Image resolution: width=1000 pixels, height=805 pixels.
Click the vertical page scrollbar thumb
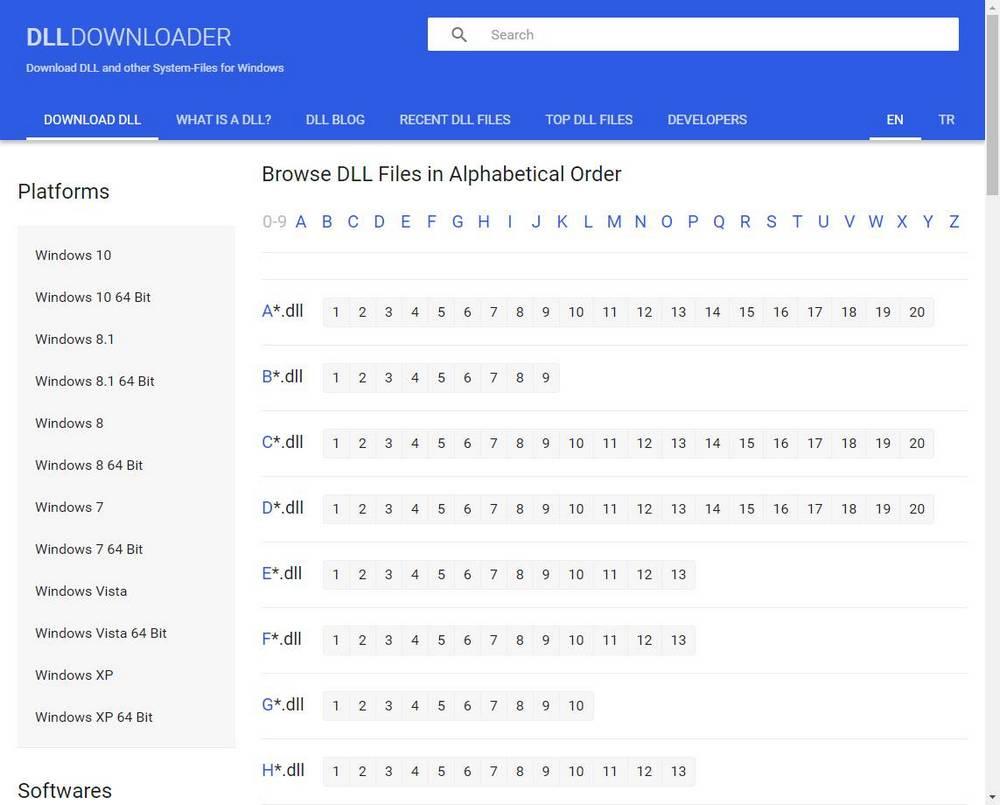pos(992,103)
